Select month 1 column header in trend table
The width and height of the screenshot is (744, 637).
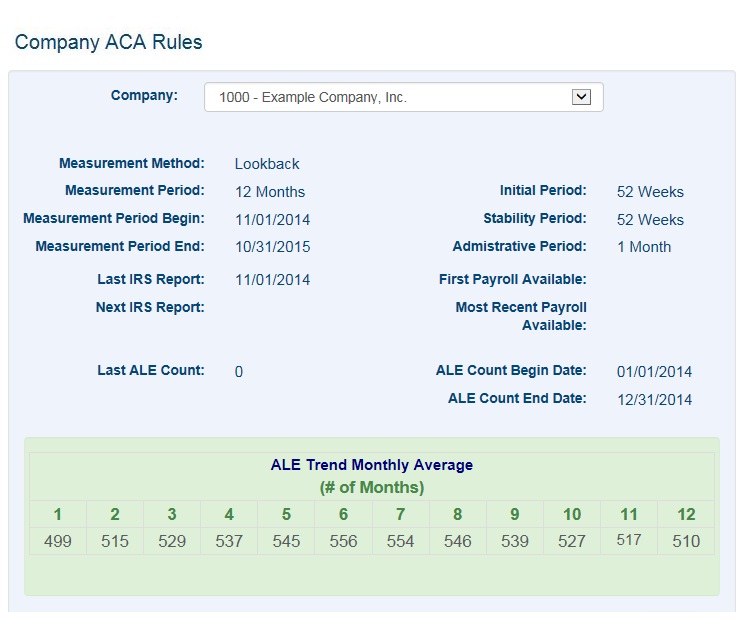pos(58,514)
